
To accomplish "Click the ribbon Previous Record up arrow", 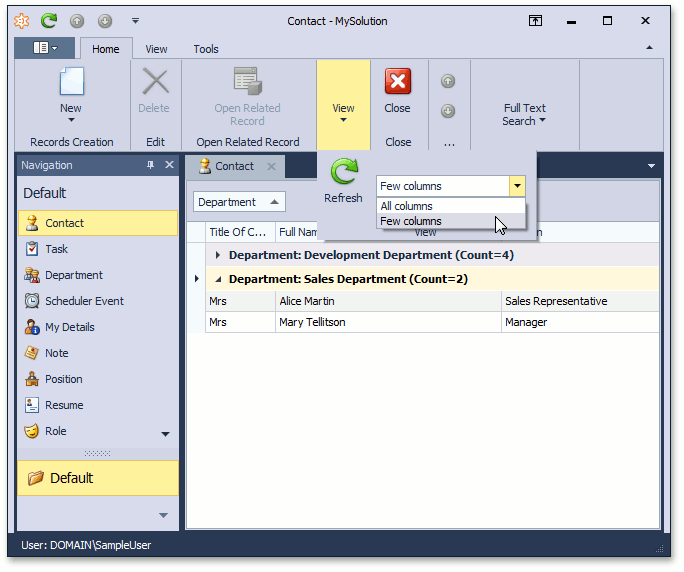I will pyautogui.click(x=448, y=81).
